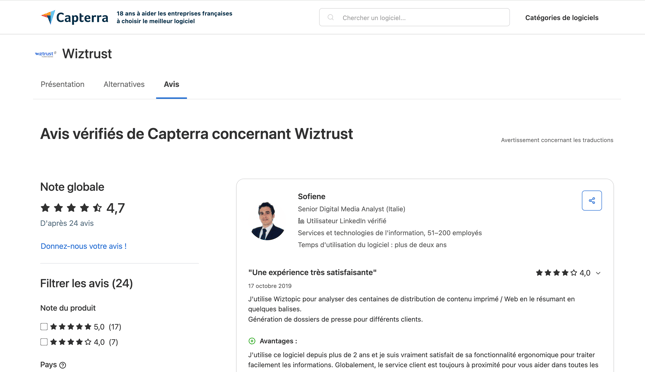
Task: Click Donnez-nous votre avis link
Action: [84, 246]
